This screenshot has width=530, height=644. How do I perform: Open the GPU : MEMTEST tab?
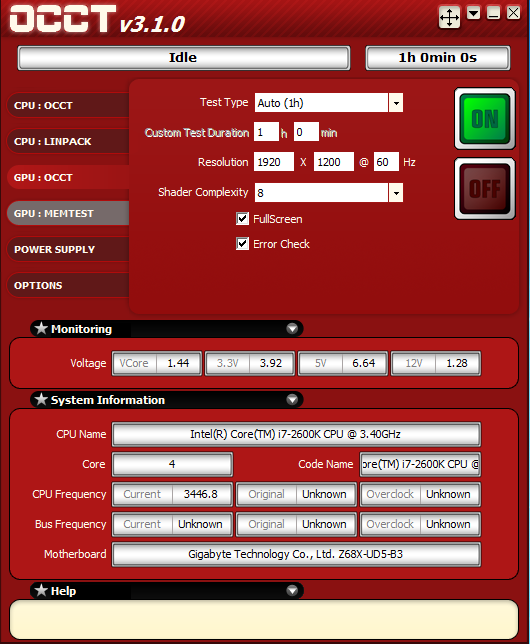coord(69,213)
